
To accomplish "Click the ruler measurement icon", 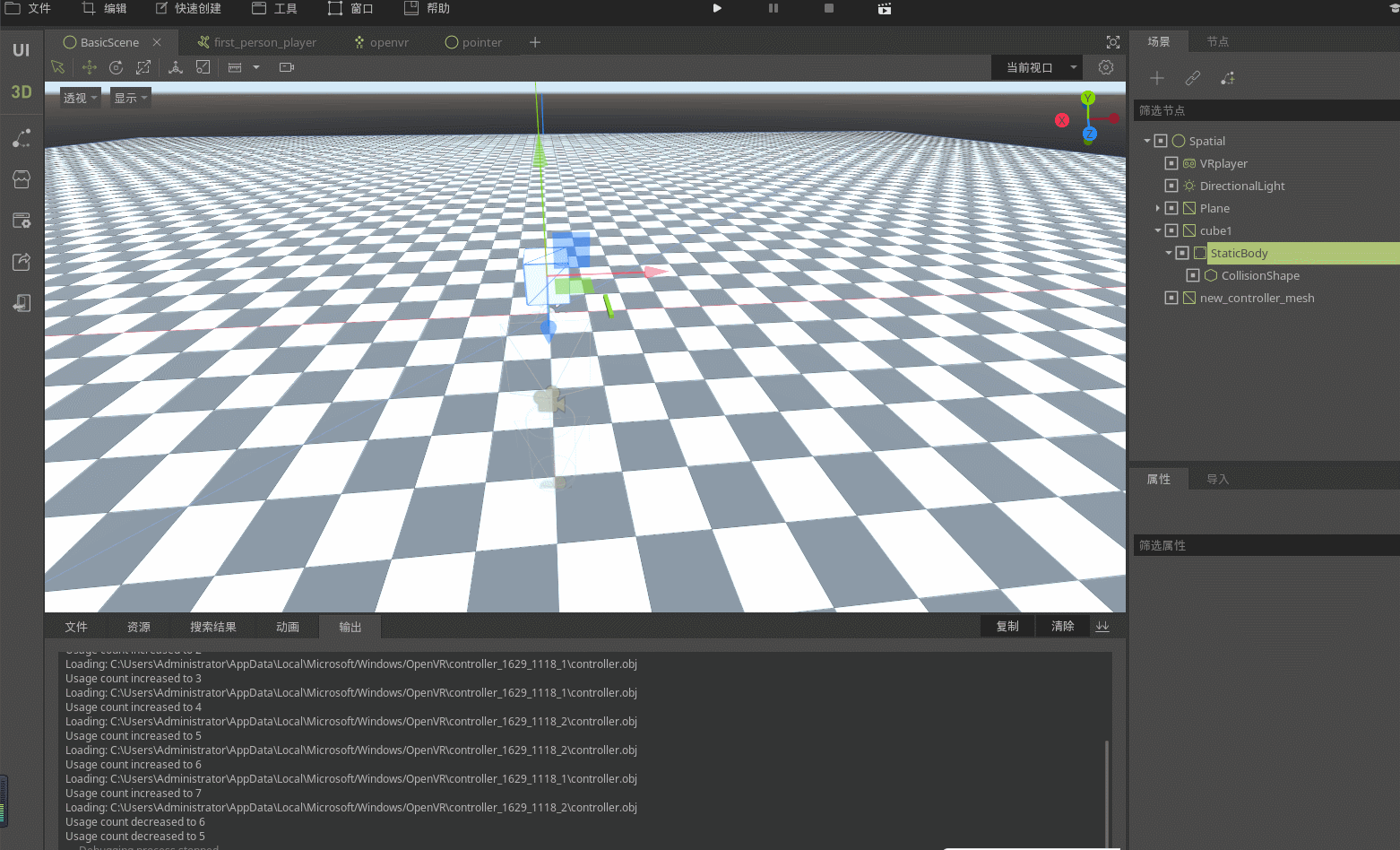I will [x=235, y=67].
